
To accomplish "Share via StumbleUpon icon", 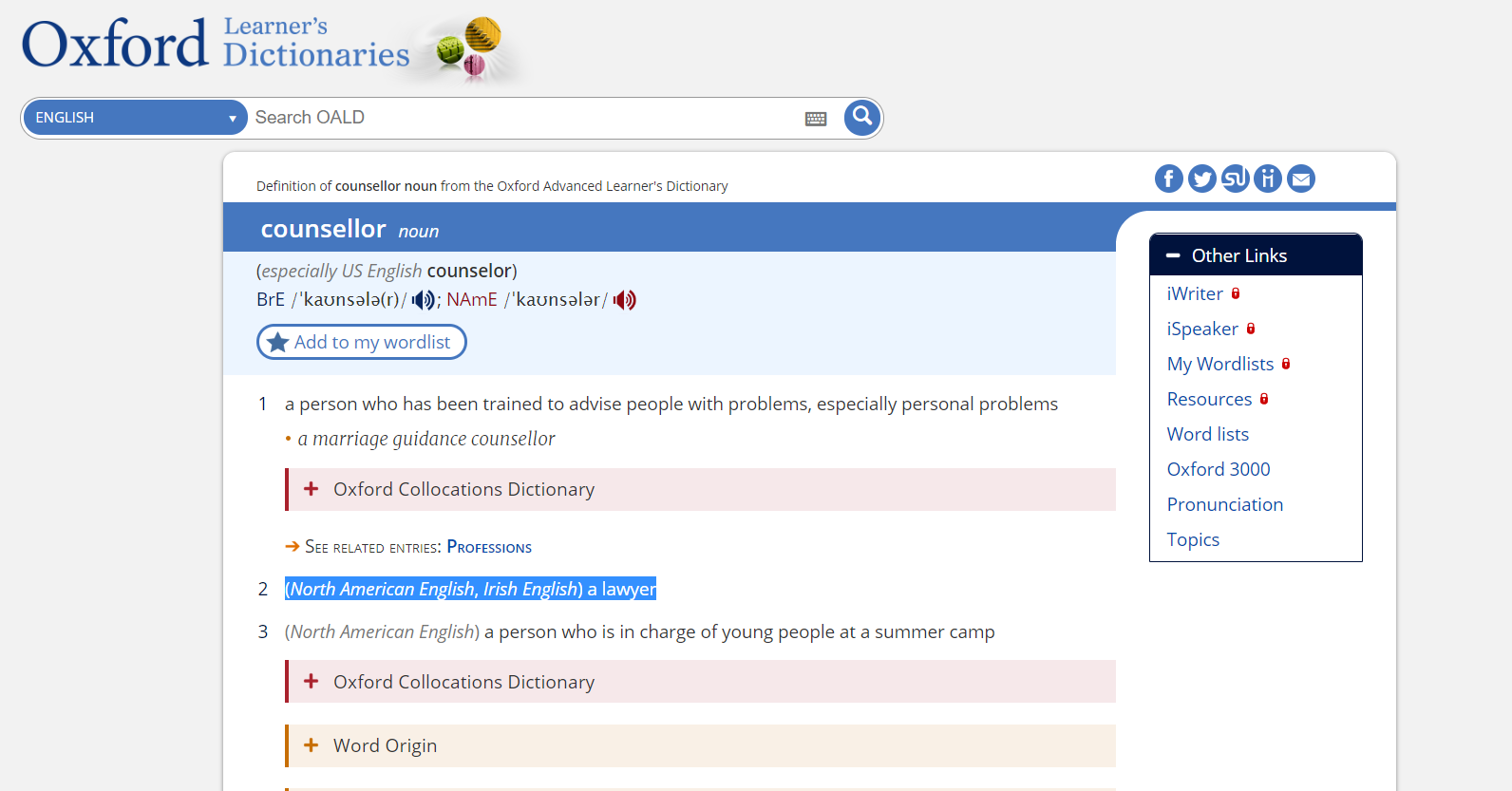I will point(1235,179).
